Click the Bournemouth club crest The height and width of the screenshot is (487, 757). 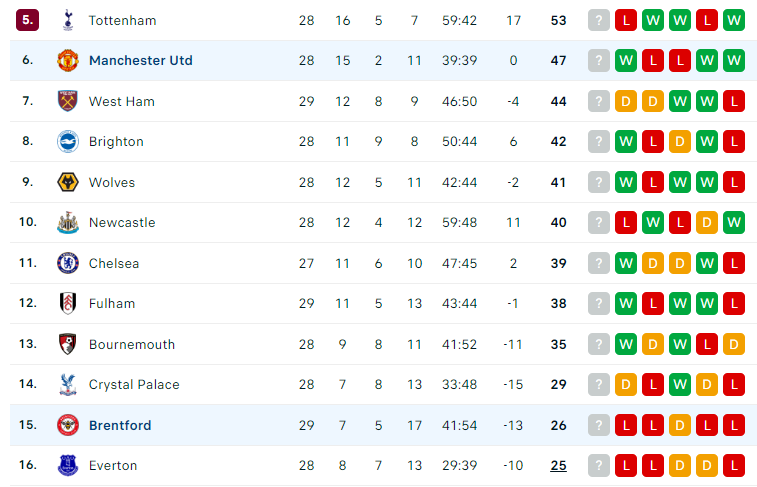click(x=68, y=344)
